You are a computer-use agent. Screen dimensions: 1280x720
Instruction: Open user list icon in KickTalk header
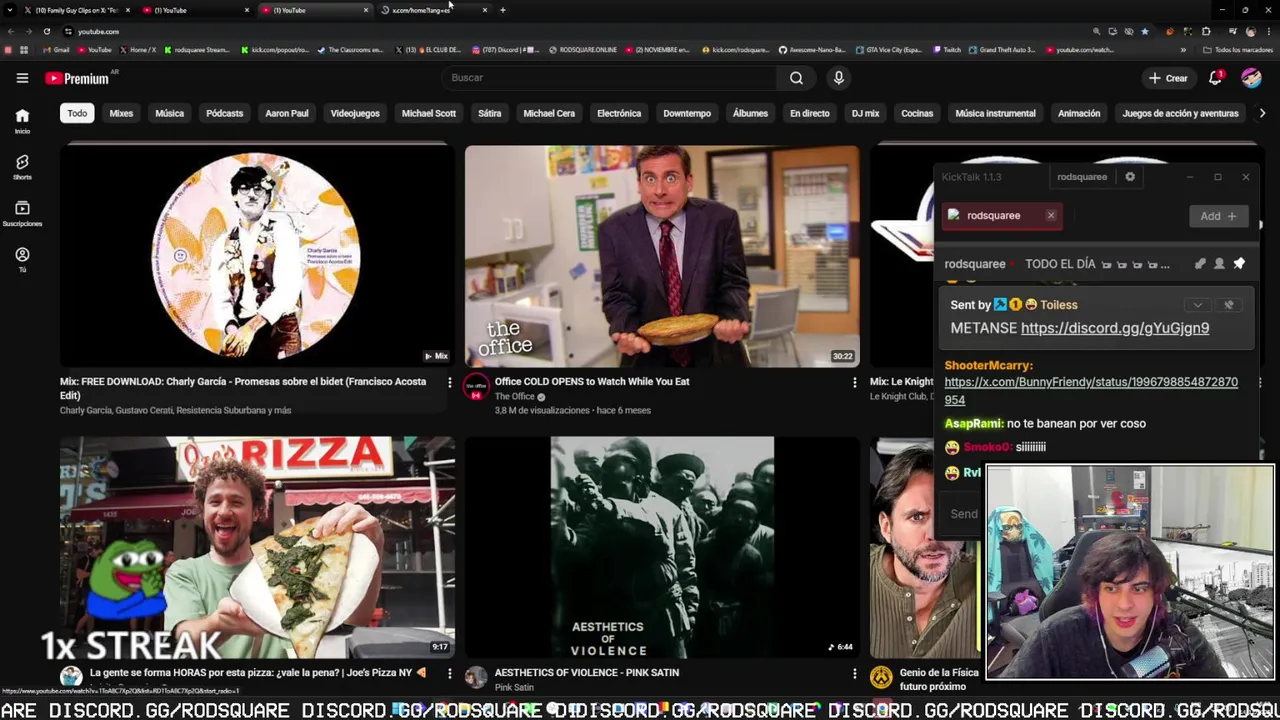[x=1219, y=264]
